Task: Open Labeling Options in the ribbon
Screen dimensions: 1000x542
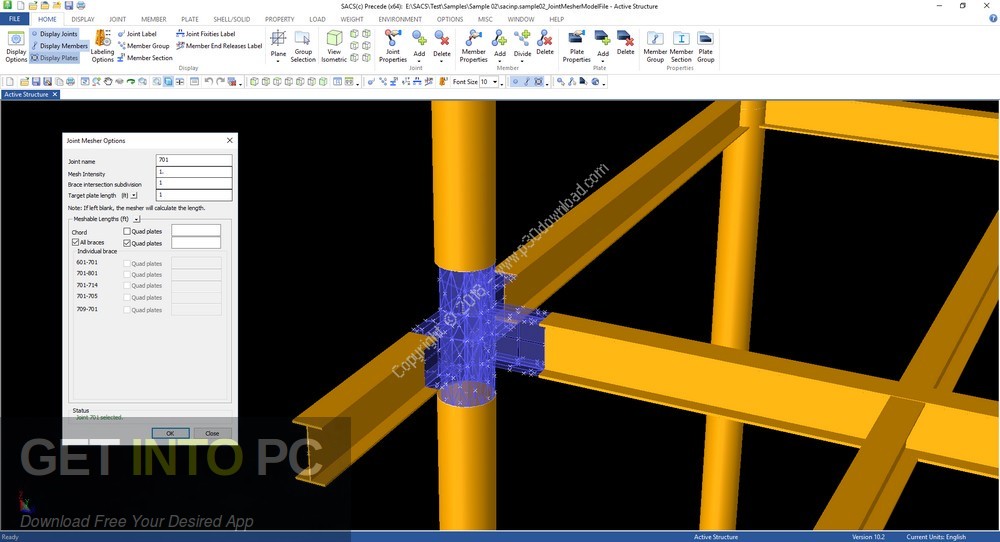Action: 102,46
